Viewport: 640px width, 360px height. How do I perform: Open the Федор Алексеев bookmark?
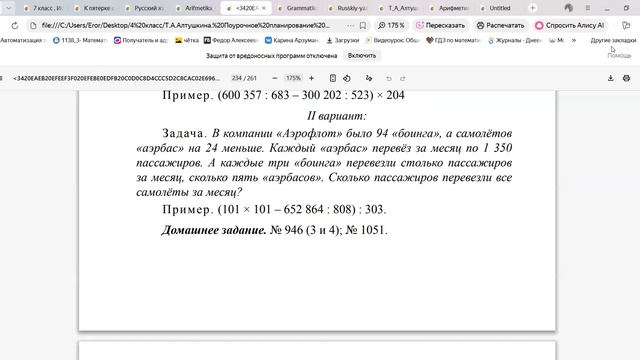pos(231,40)
